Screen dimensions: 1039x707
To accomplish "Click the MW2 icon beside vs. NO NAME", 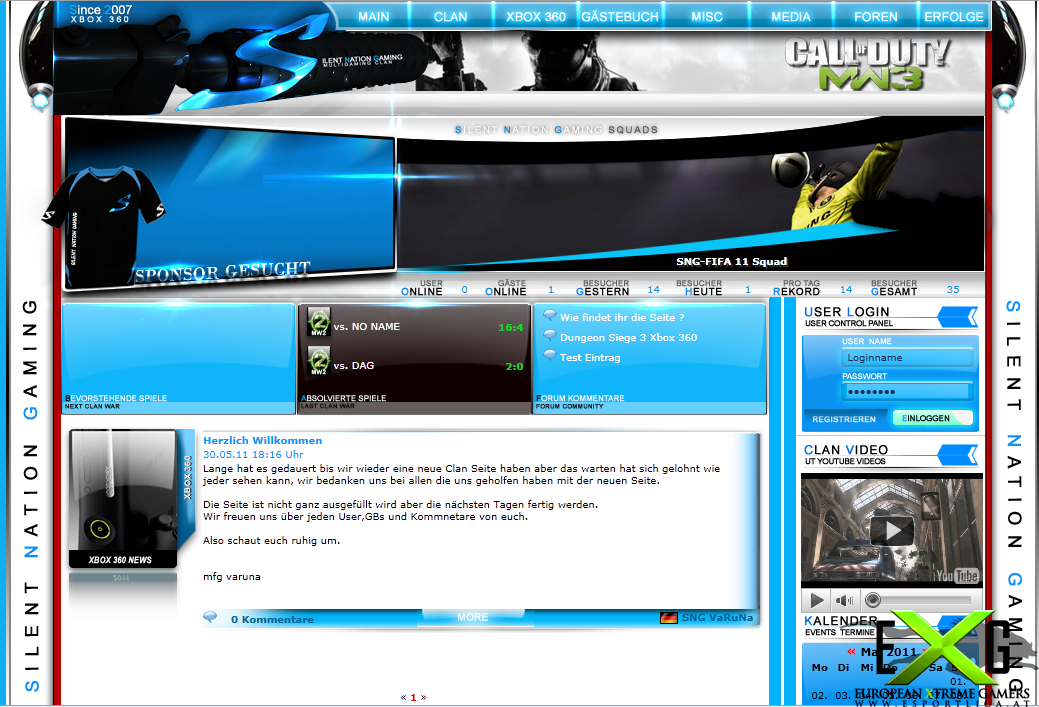I will pyautogui.click(x=319, y=322).
